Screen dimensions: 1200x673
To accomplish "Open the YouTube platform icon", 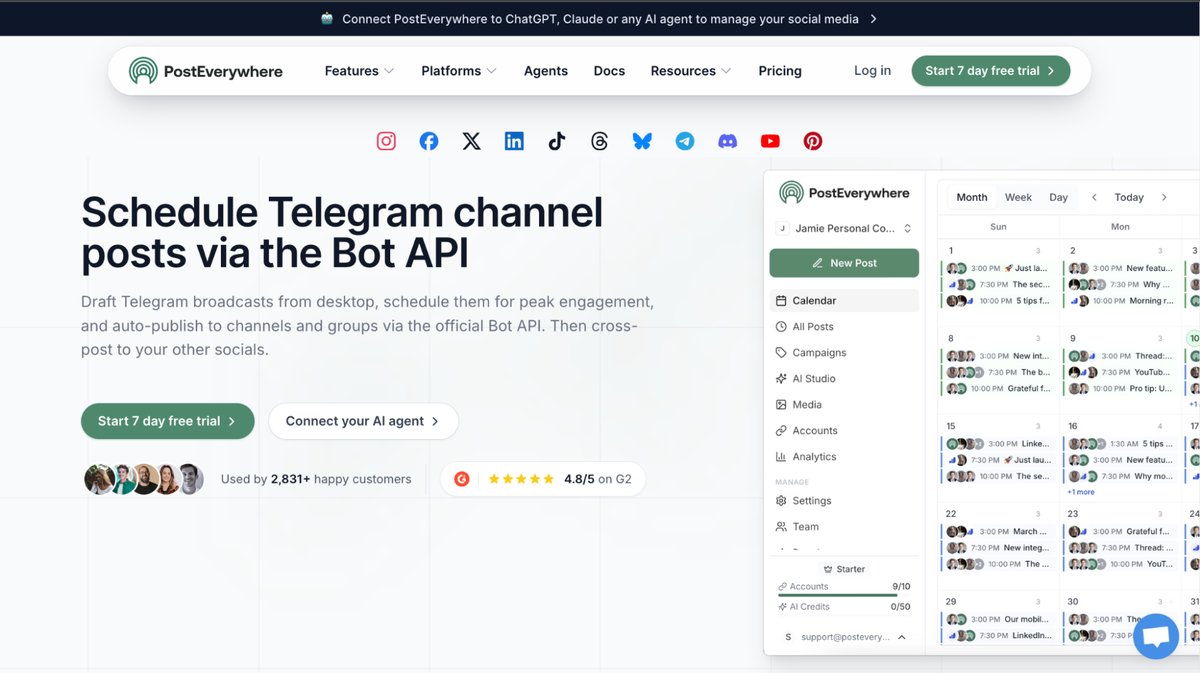I will [770, 141].
